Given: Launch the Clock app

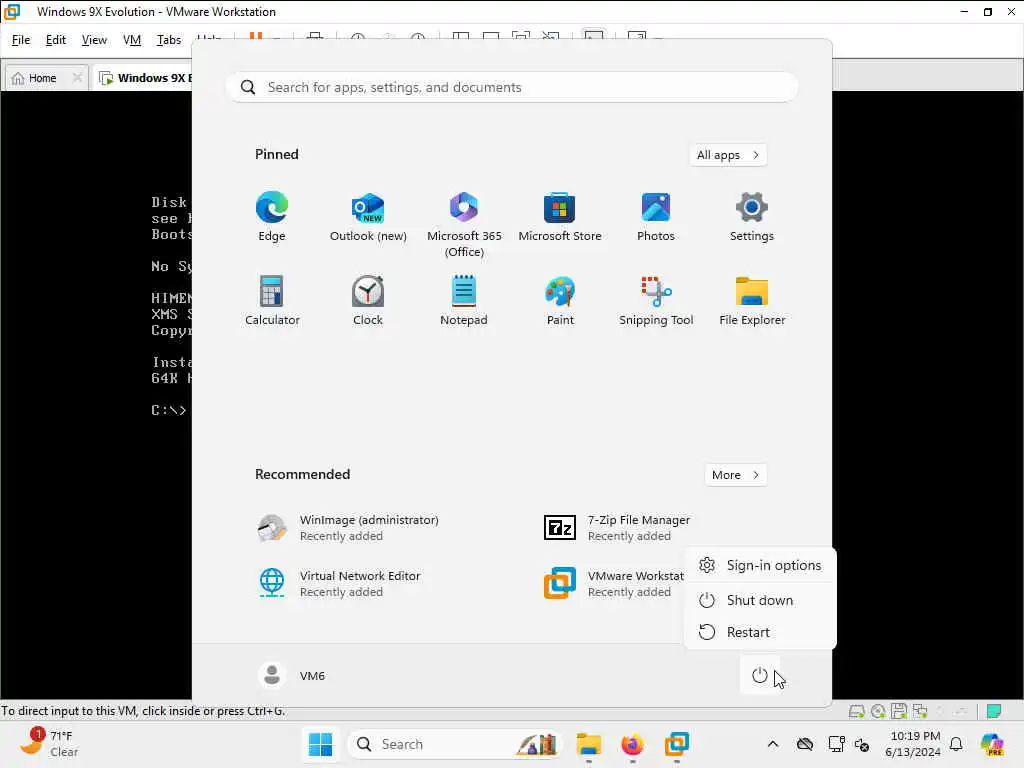Looking at the screenshot, I should 368,301.
